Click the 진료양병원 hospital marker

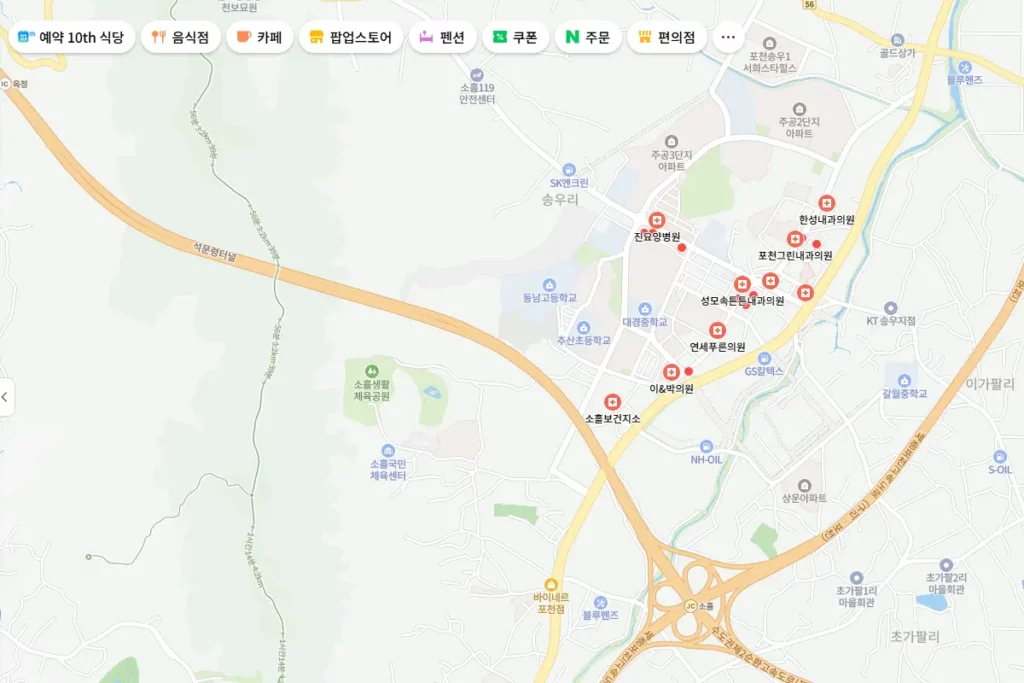(655, 219)
